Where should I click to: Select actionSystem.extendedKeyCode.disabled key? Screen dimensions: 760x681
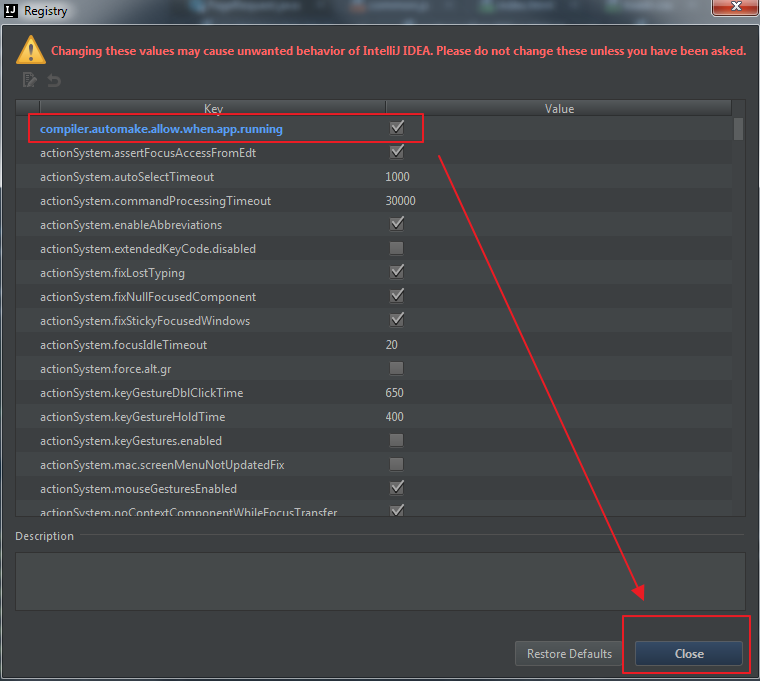tap(148, 249)
